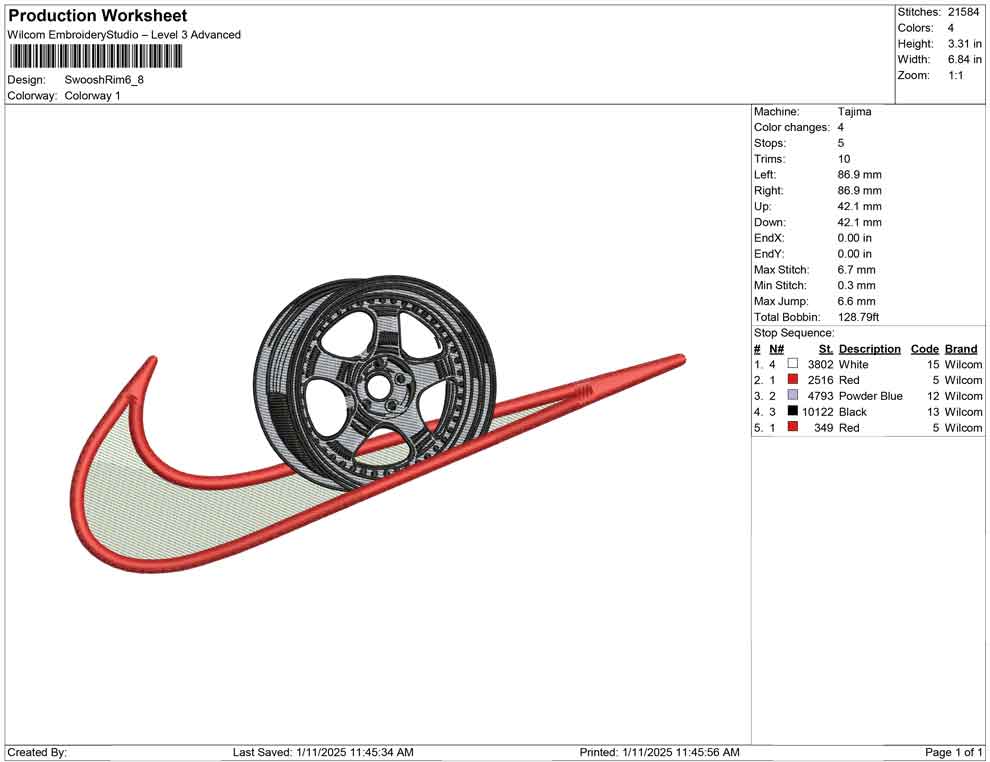
Task: Click the Powder Blue color swatch
Action: 792,395
